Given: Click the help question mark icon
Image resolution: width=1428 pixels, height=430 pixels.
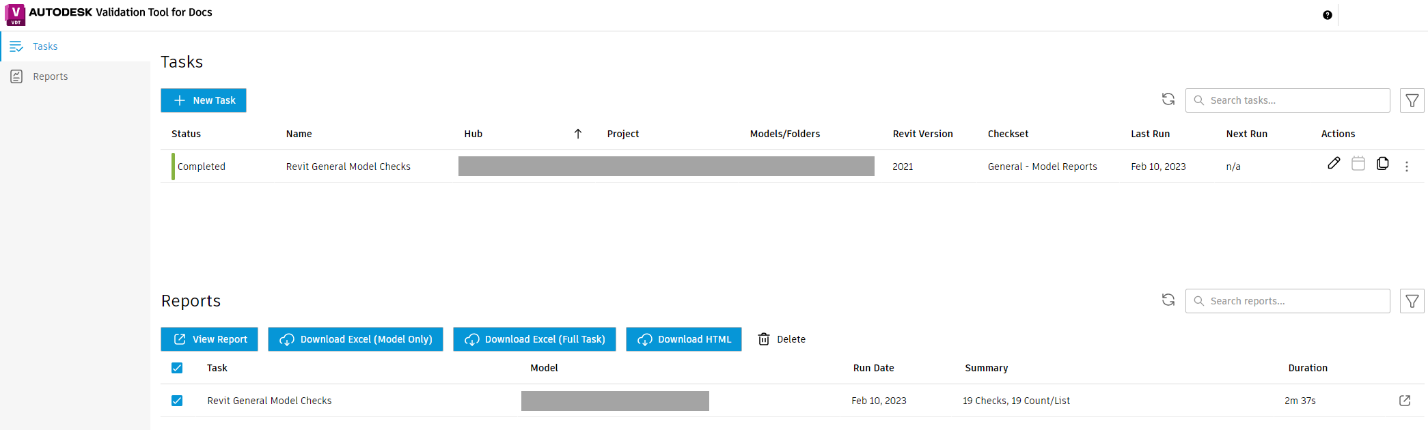Looking at the screenshot, I should 1327,15.
